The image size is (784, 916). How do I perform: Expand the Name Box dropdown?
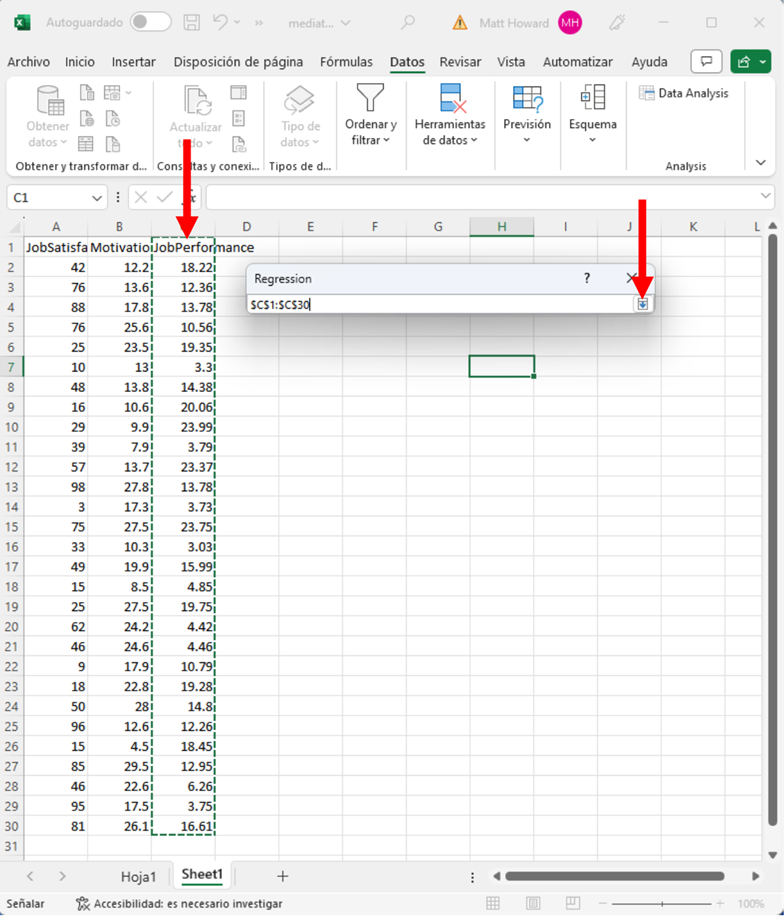coord(97,198)
